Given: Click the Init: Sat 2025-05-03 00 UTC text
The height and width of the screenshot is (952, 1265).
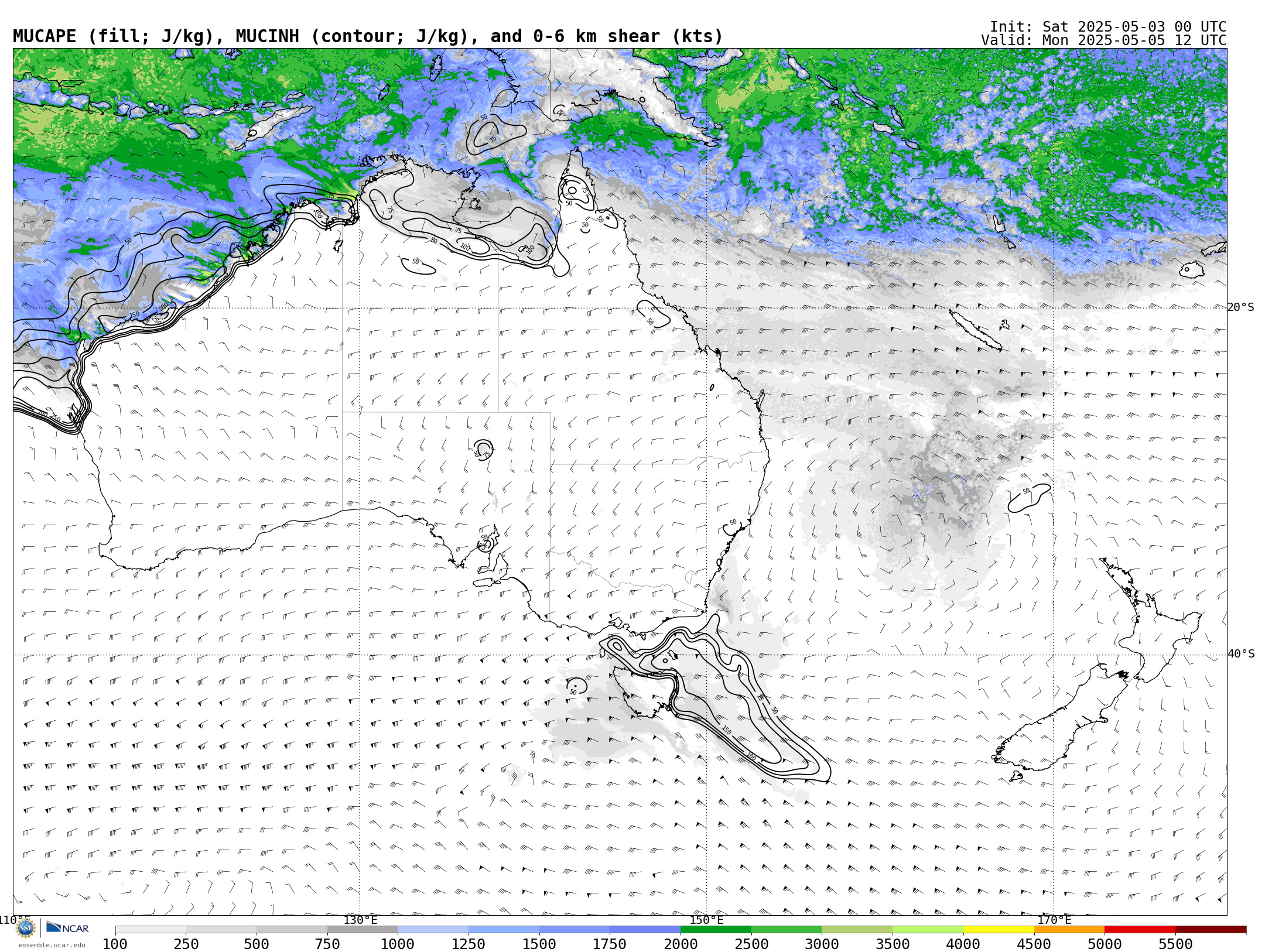Looking at the screenshot, I should pyautogui.click(x=1108, y=27).
